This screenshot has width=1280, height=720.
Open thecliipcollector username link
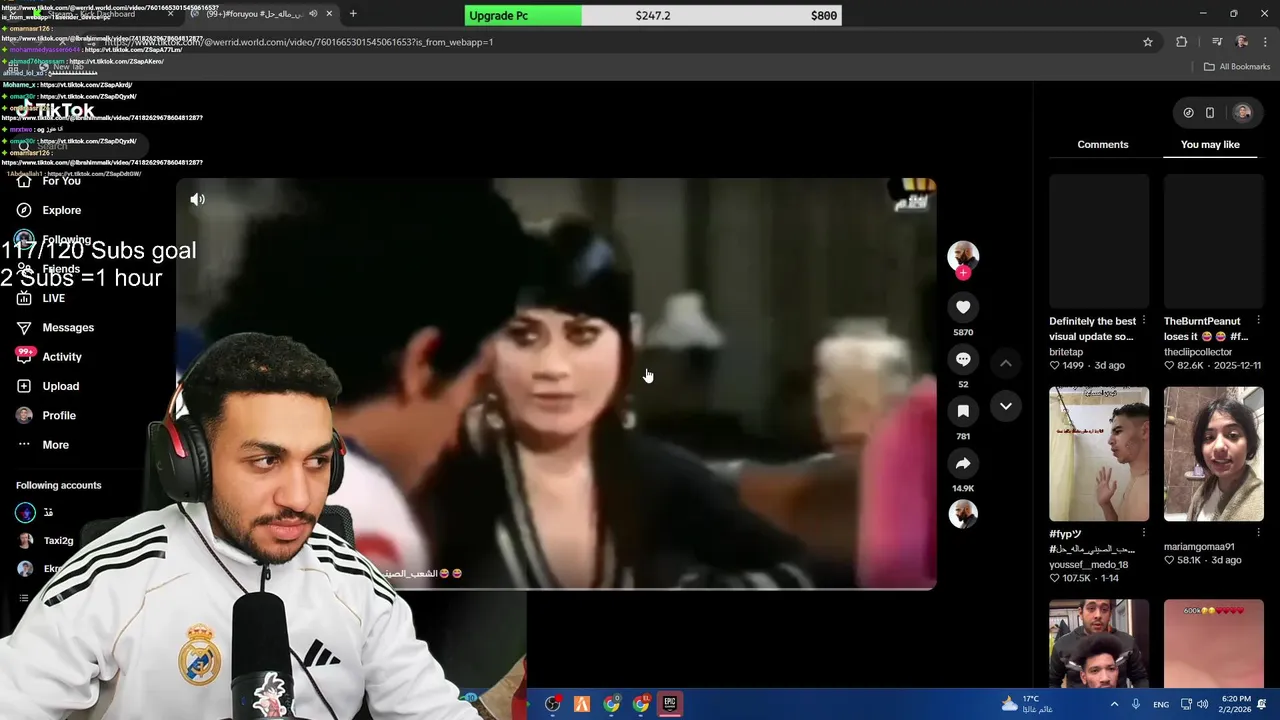1198,352
